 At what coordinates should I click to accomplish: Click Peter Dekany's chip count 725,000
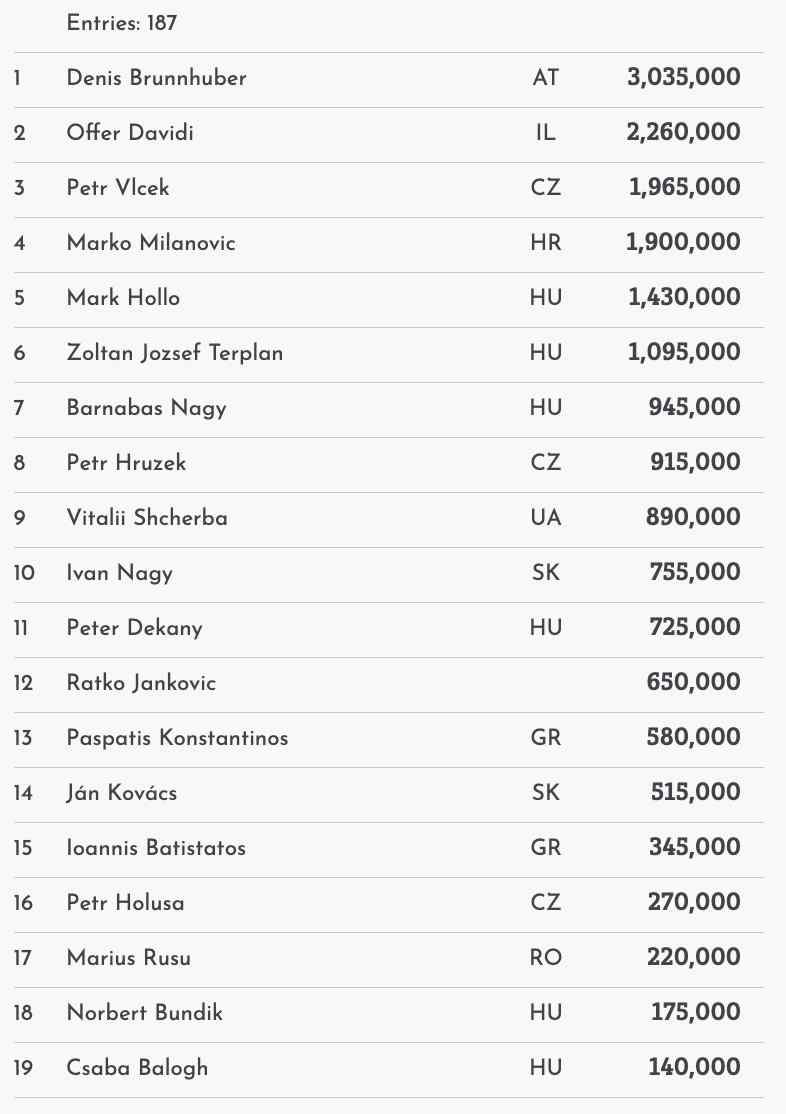pos(694,628)
